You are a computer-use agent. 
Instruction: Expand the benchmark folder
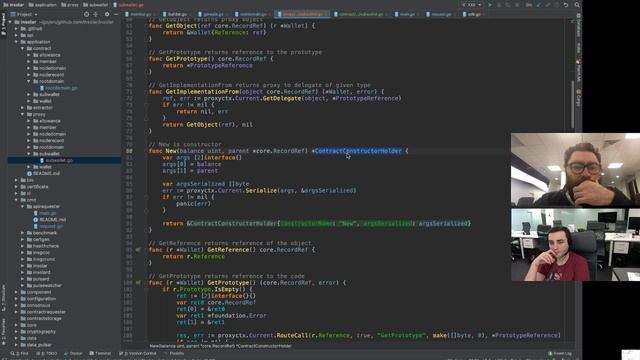click(22, 233)
